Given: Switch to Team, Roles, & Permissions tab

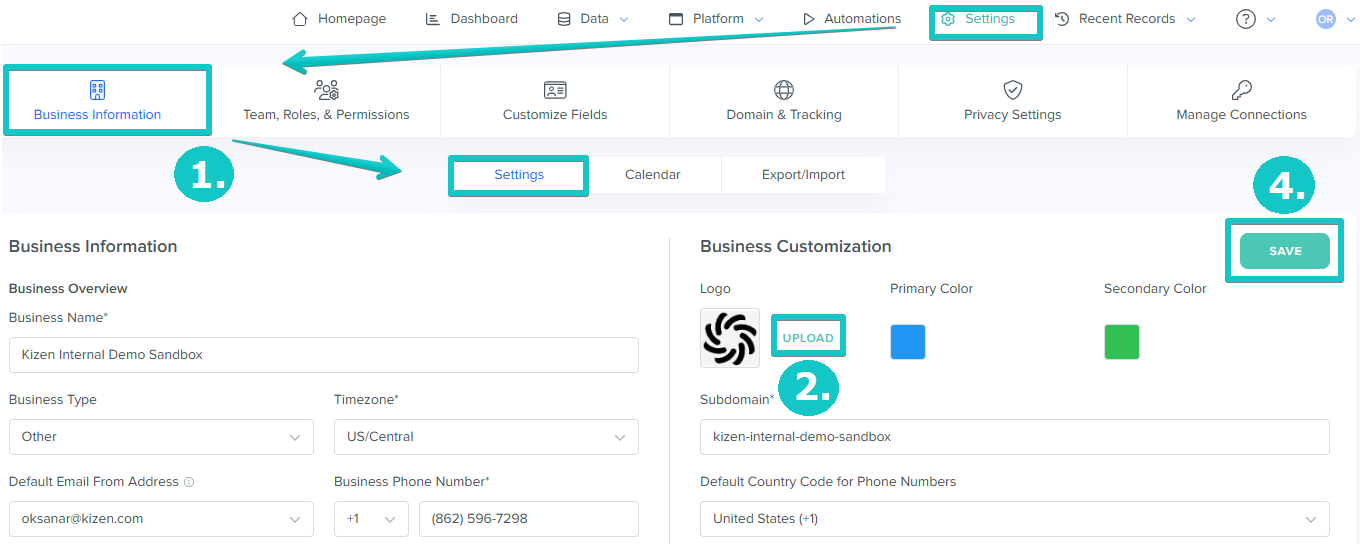Looking at the screenshot, I should pos(326,100).
